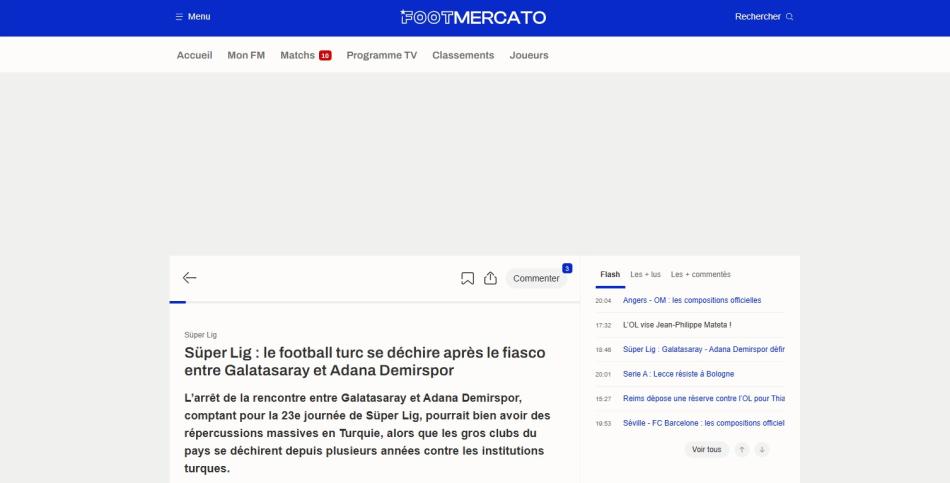Share the article via share icon
The image size is (950, 483).
click(490, 278)
